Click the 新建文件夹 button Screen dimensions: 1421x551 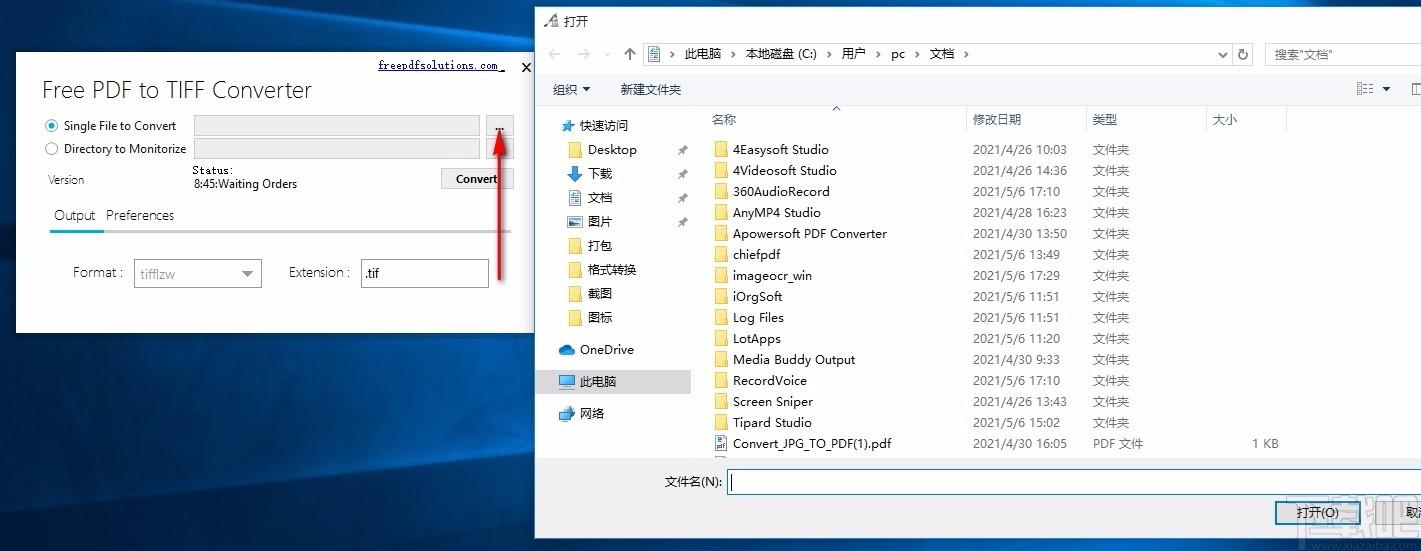tap(651, 89)
